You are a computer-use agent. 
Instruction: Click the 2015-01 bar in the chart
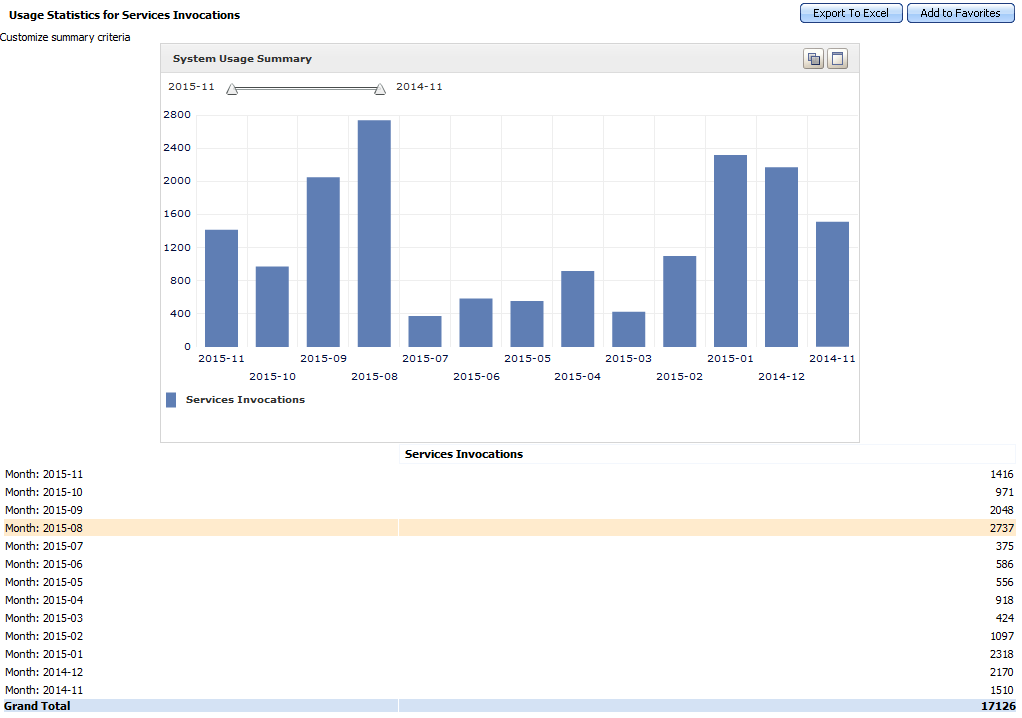tap(730, 251)
